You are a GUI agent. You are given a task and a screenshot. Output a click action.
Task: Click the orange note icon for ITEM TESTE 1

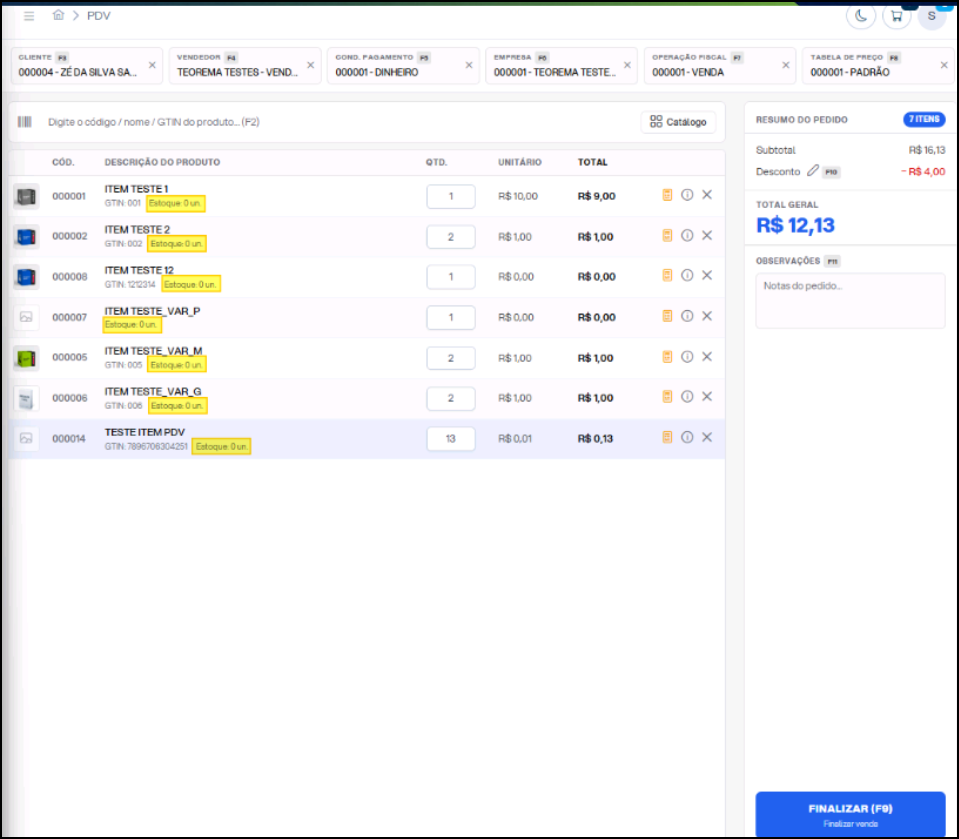coord(667,195)
